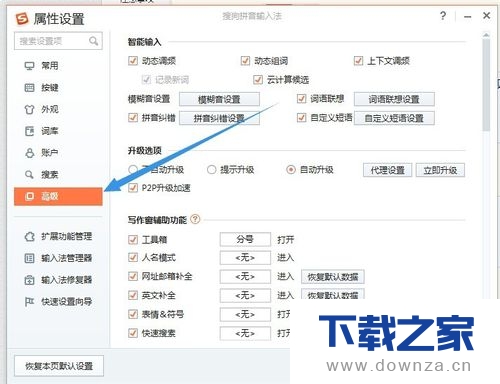Image resolution: width=500 pixels, height=384 pixels.
Task: Toggle the 人名模式 checkbox
Action: (x=133, y=257)
